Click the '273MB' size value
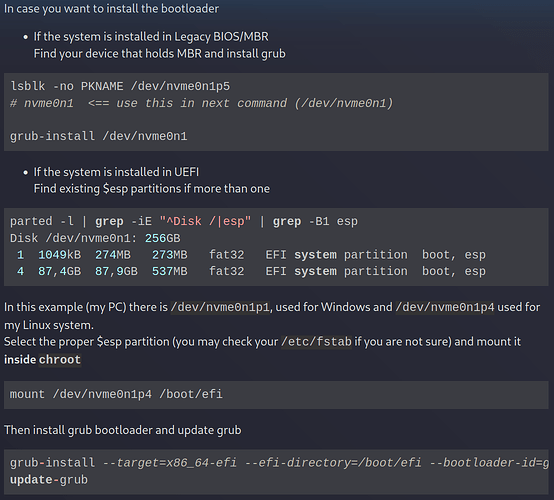Viewport: 554px width, 500px height. (x=170, y=255)
